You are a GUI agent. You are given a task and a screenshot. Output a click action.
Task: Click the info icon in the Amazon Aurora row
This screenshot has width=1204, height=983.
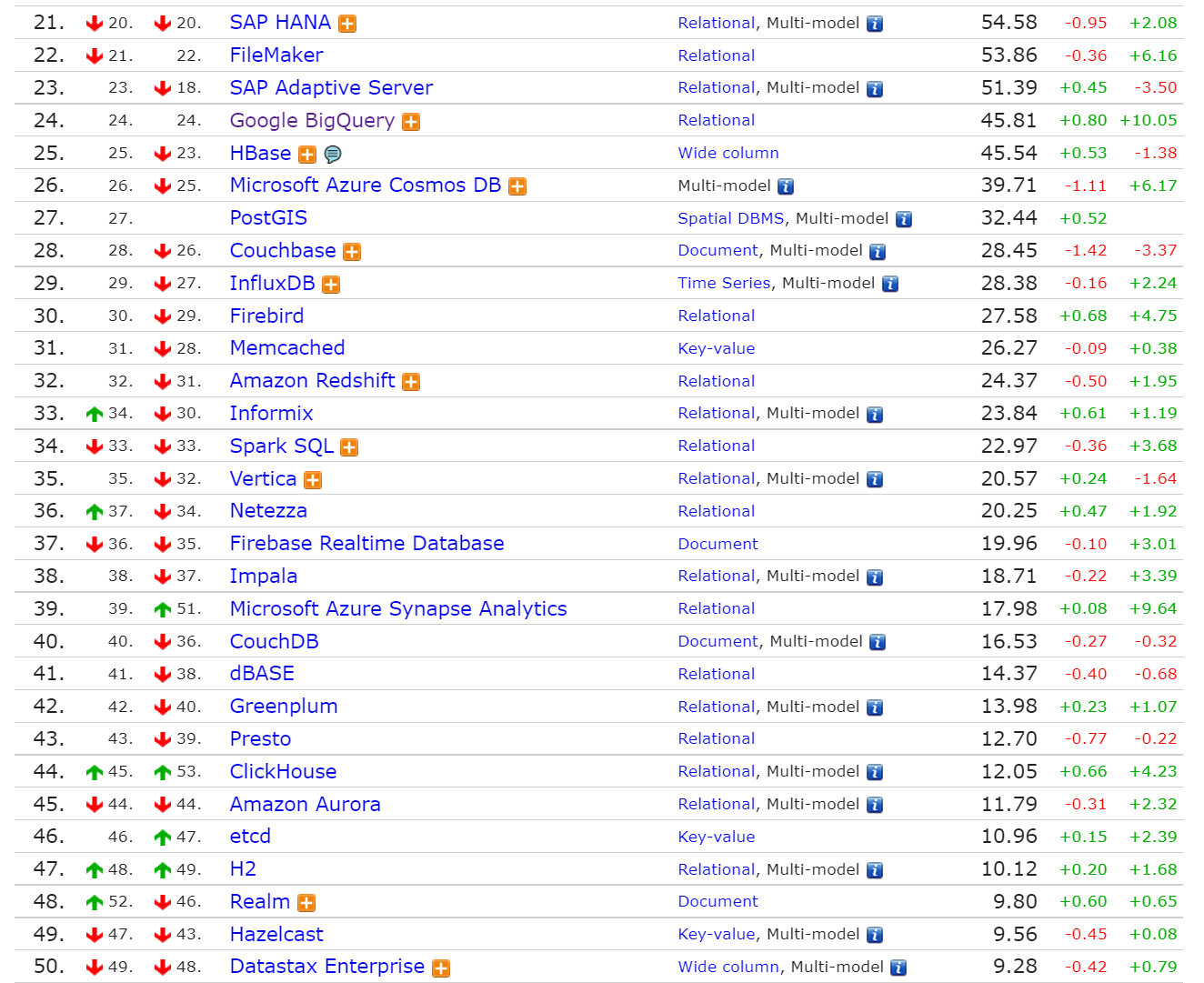(x=875, y=805)
